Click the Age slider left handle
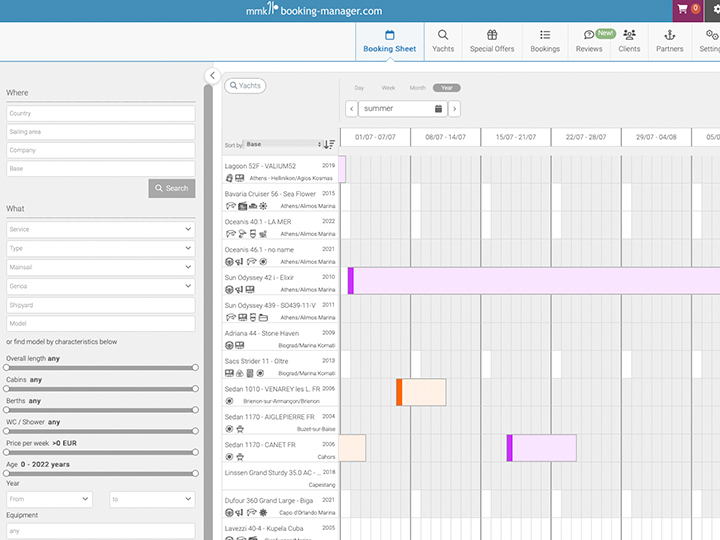720x540 pixels. click(6, 473)
